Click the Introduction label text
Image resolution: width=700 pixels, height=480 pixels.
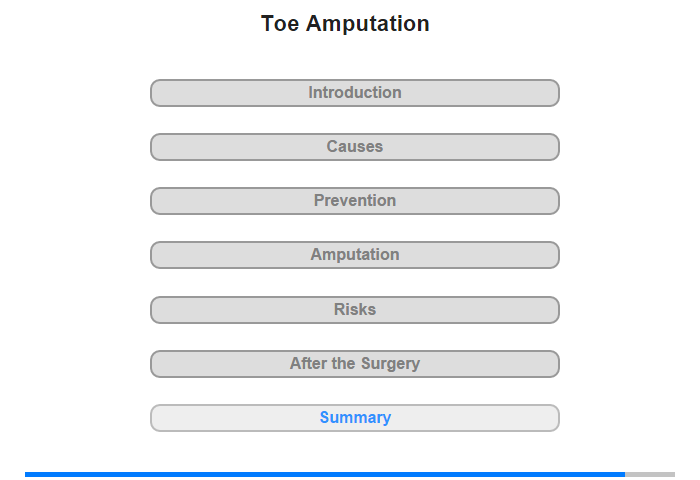click(355, 93)
